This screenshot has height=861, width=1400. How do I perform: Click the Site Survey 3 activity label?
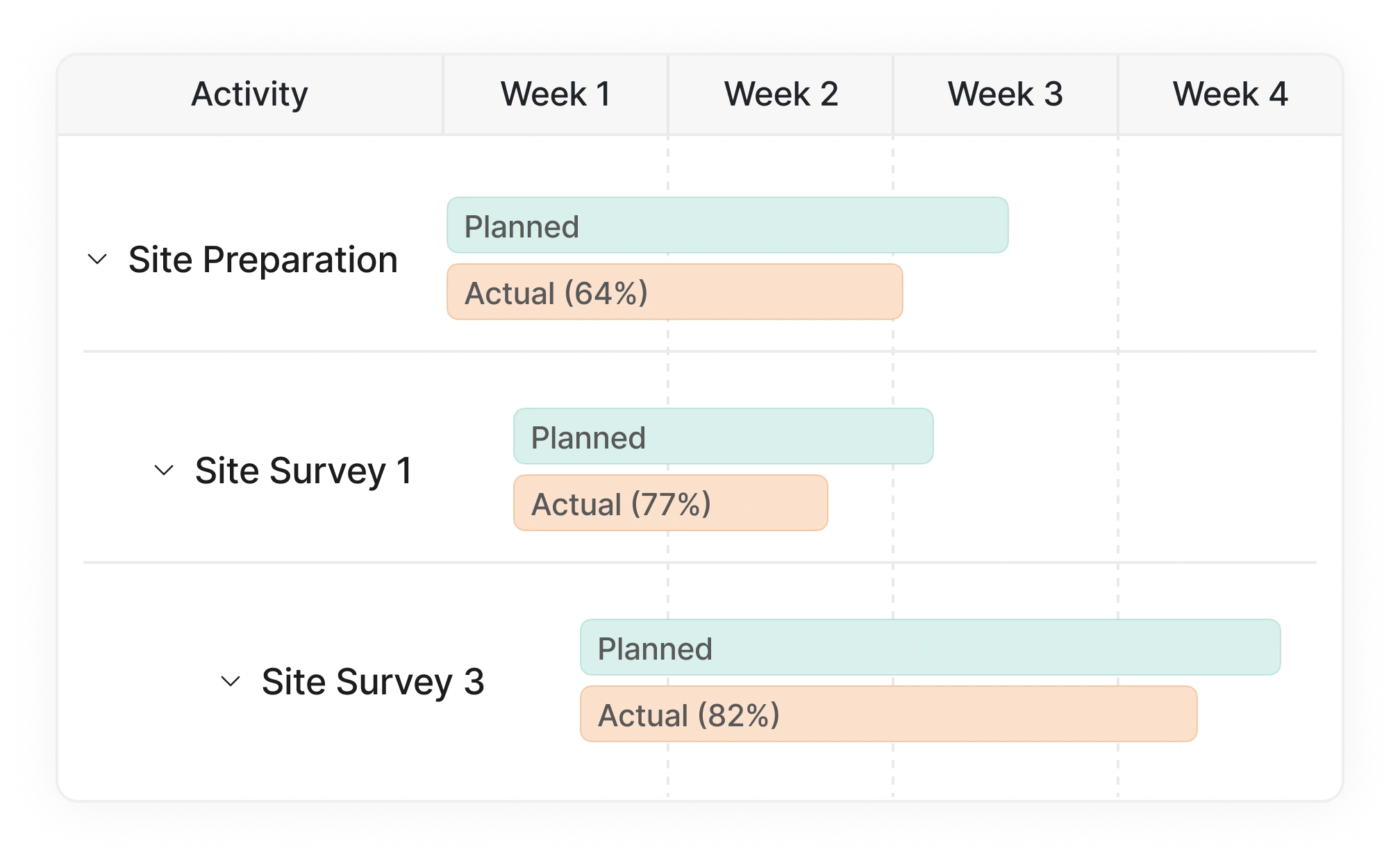pyautogui.click(x=373, y=682)
